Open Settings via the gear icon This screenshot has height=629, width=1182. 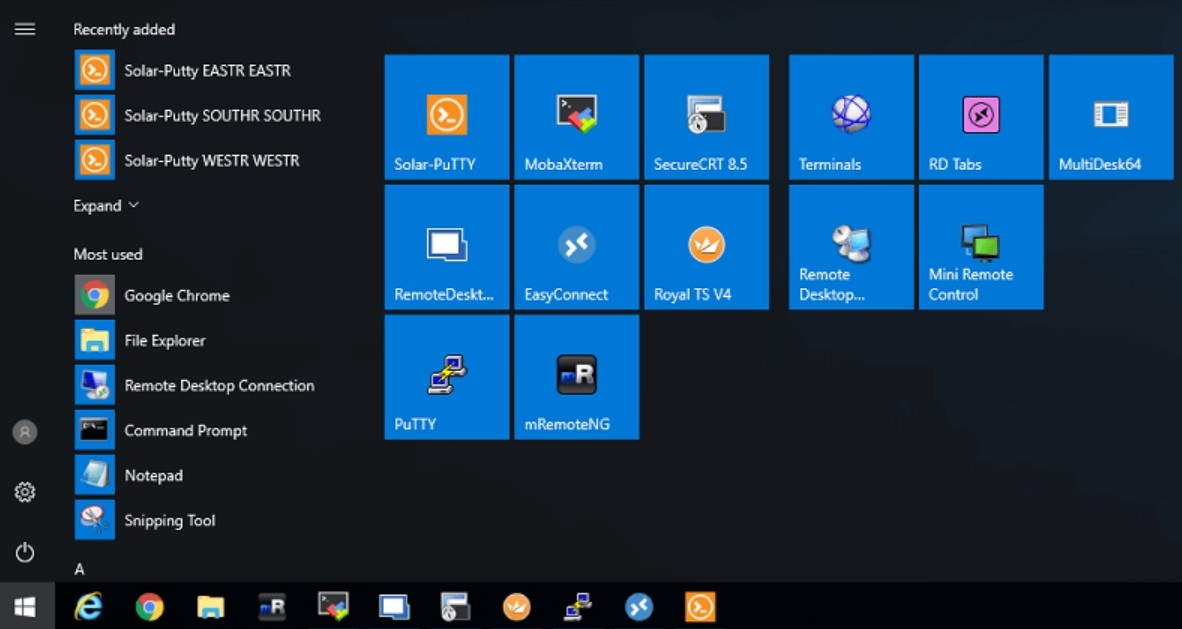click(25, 492)
